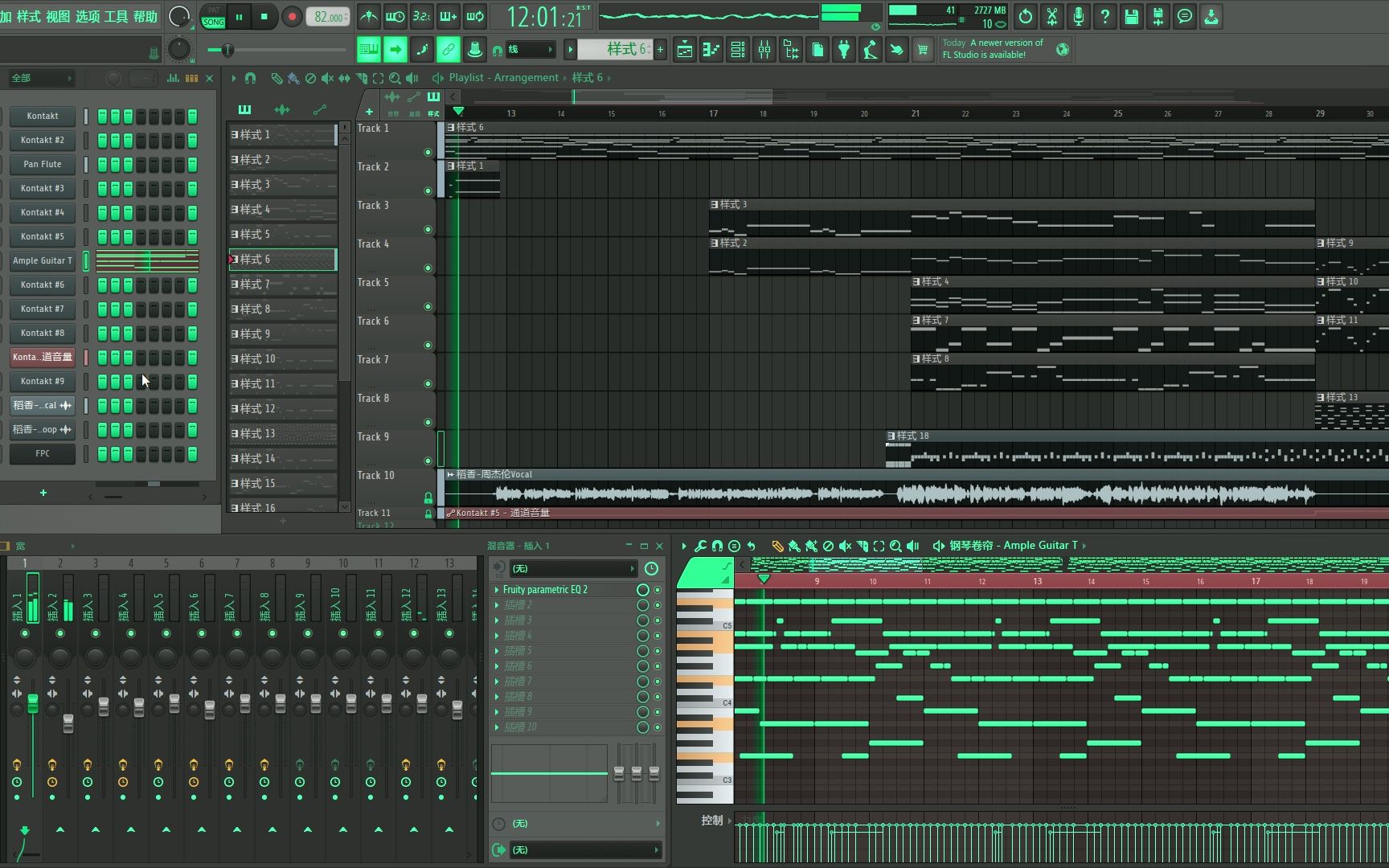This screenshot has height=868, width=1389.
Task: Open the shop cart icon
Action: (x=923, y=50)
